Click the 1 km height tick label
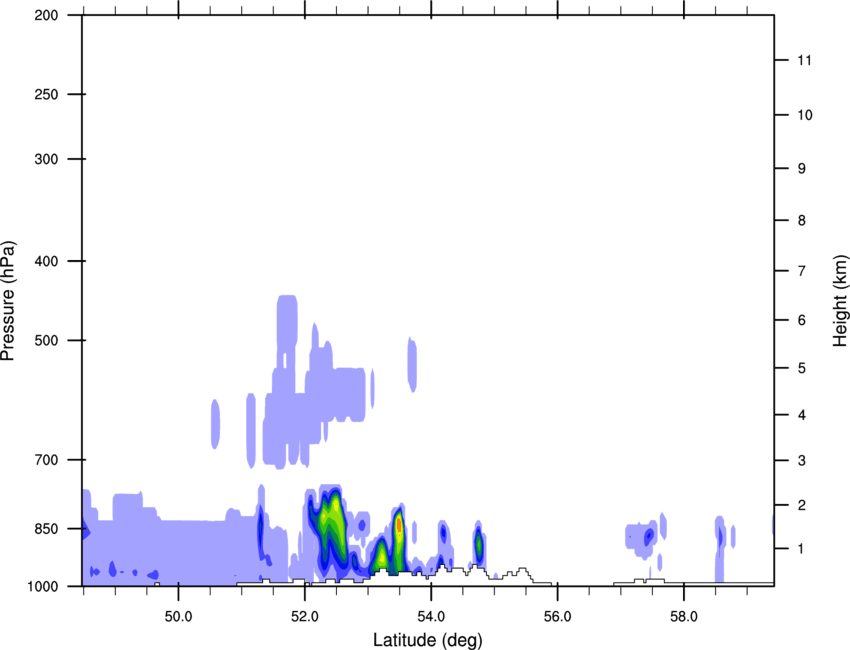850x650 pixels. pos(802,549)
